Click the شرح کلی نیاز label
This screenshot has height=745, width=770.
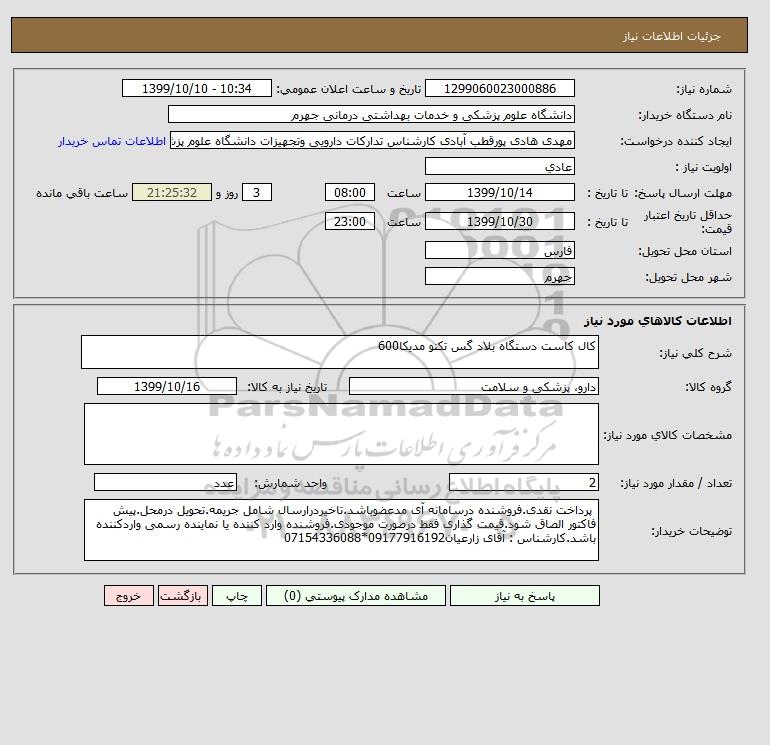pyautogui.click(x=695, y=353)
